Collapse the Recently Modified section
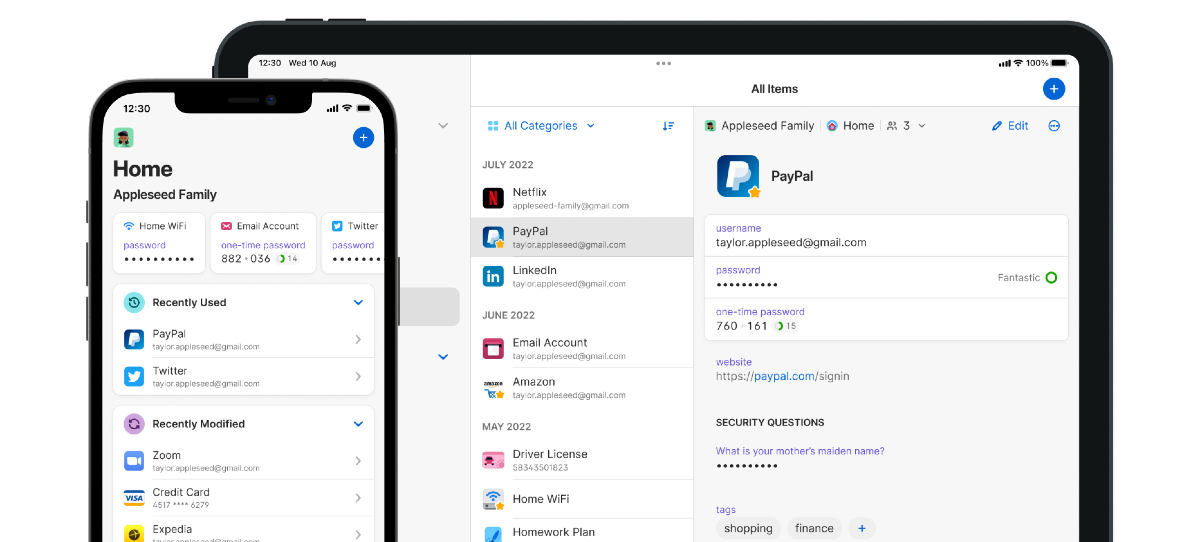Viewport: 1200px width, 542px height. 358,424
